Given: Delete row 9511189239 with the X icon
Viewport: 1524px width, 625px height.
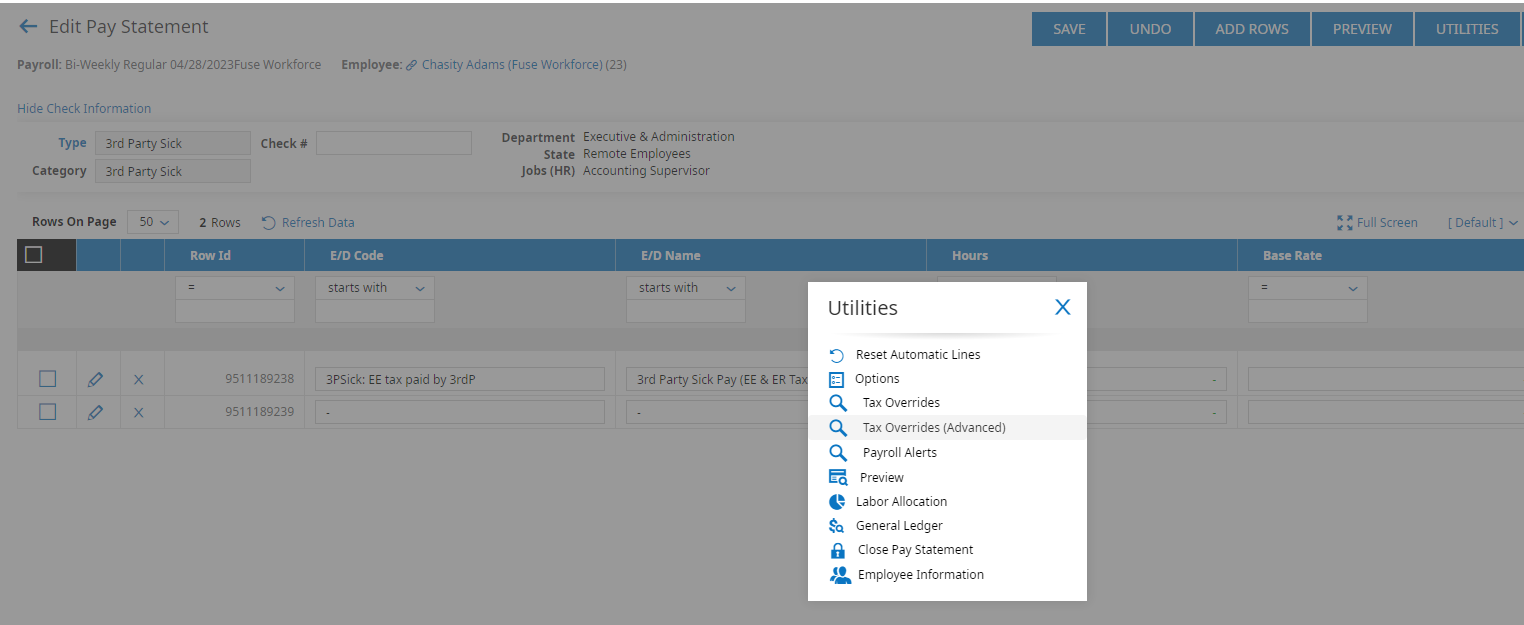Looking at the screenshot, I should click(139, 412).
